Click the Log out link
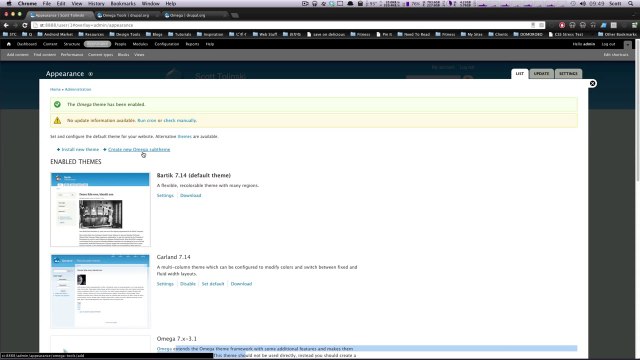The width and height of the screenshot is (640, 360). 608,44
